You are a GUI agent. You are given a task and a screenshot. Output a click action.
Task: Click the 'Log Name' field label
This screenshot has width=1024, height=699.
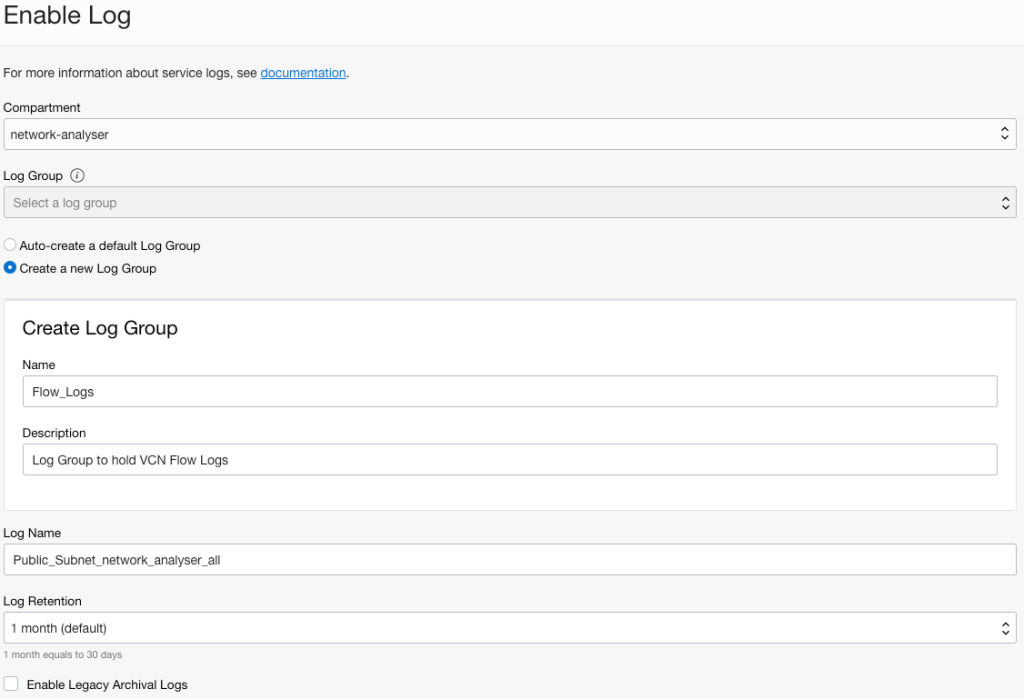32,533
